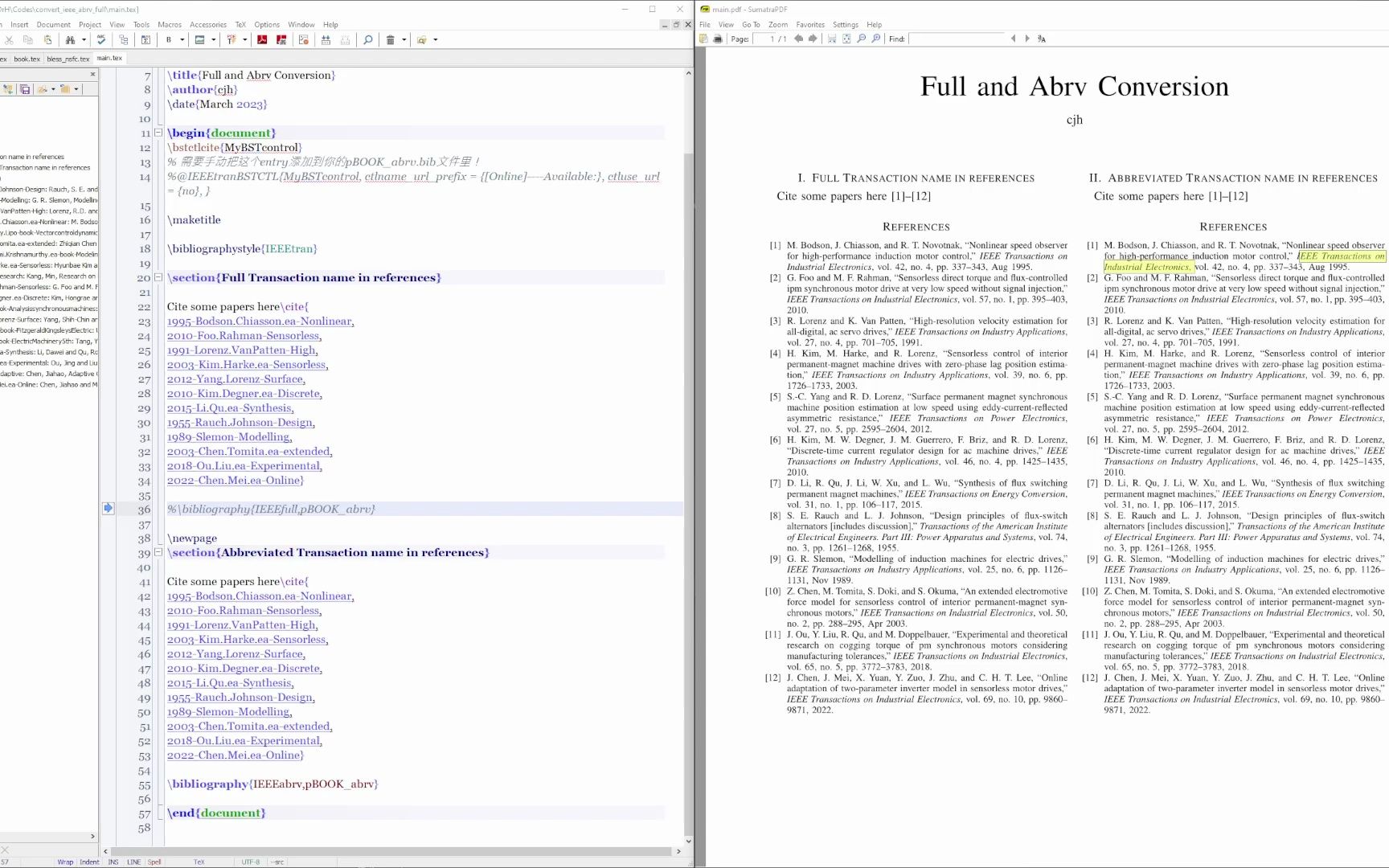The width and height of the screenshot is (1389, 868).
Task: Click the Open file icon in SumatraPDF toolbar
Action: 703,39
